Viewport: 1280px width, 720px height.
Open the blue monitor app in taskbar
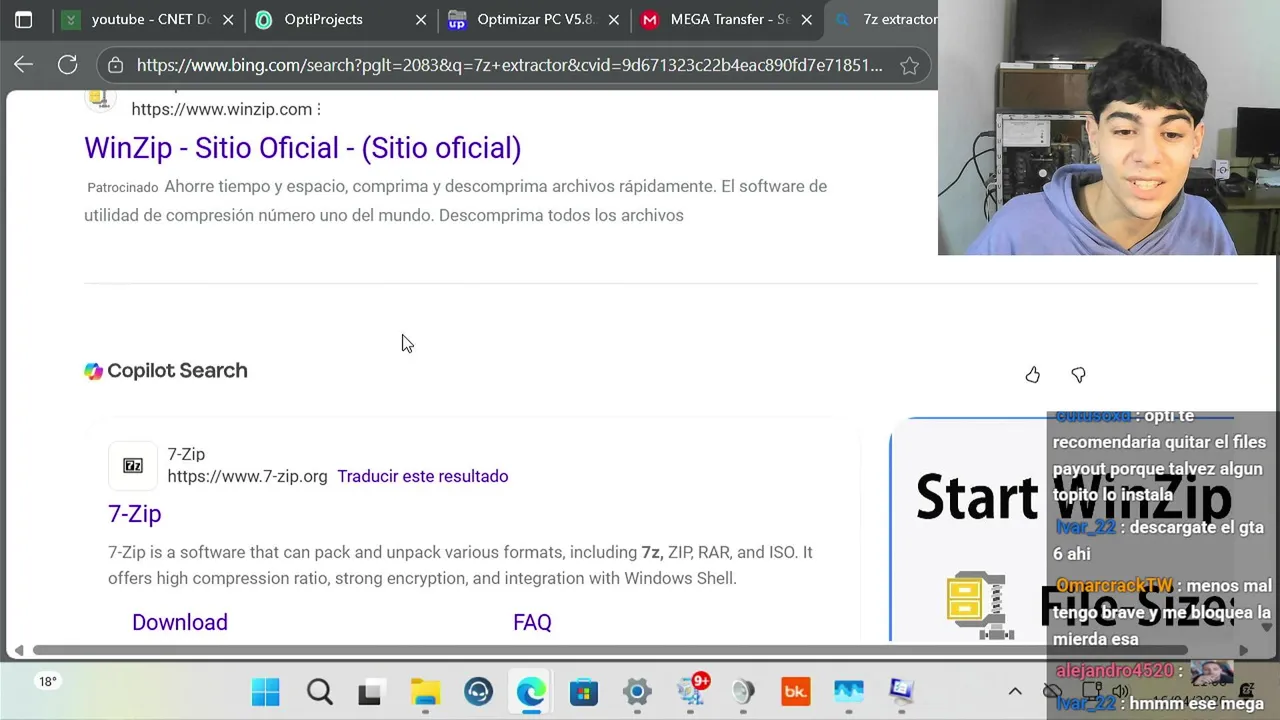click(x=849, y=691)
